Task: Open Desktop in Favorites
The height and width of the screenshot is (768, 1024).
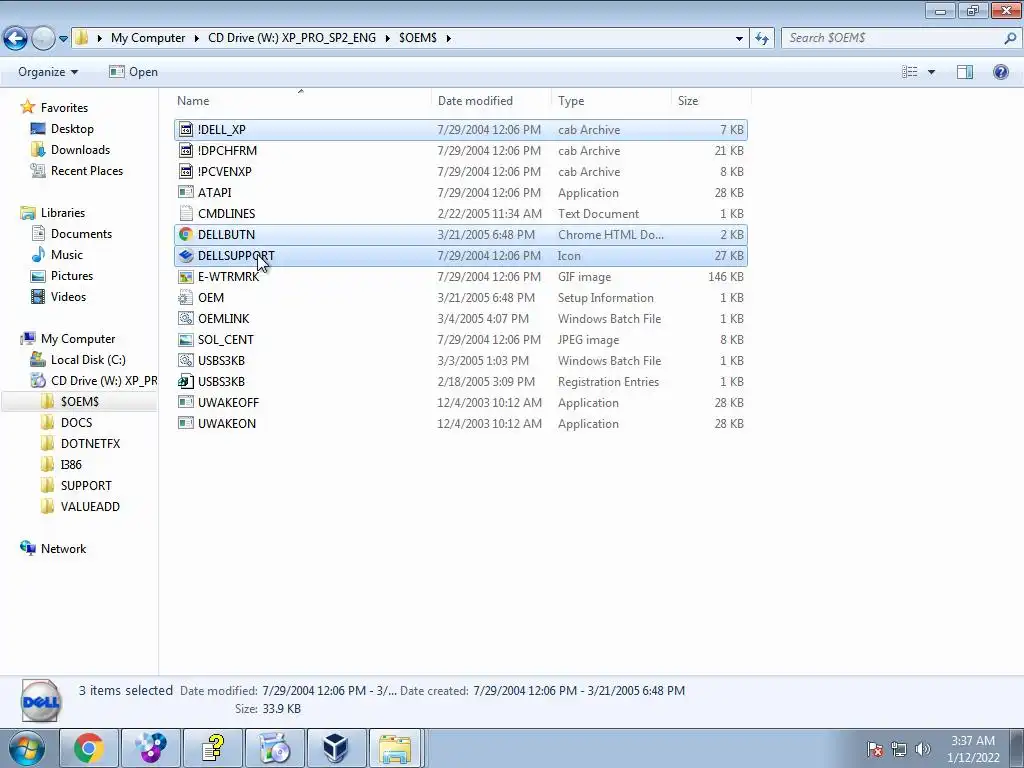Action: click(x=72, y=129)
